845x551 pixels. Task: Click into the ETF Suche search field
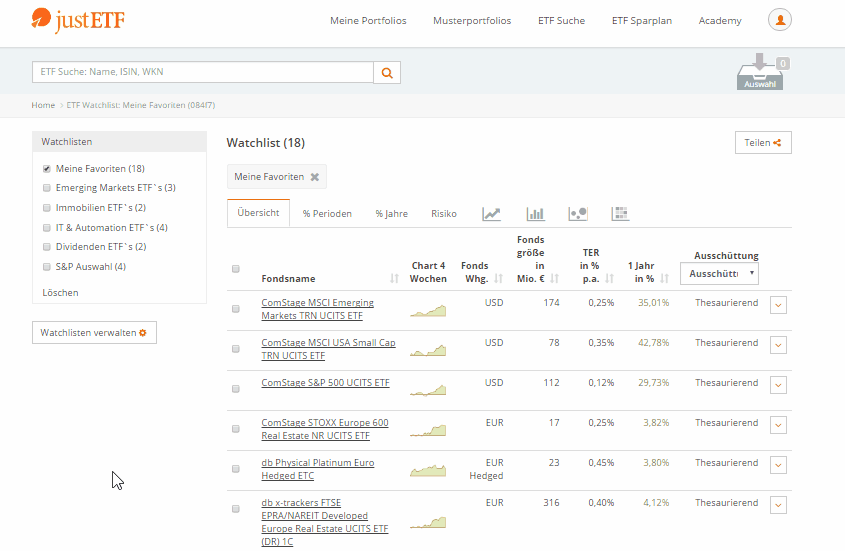[203, 72]
